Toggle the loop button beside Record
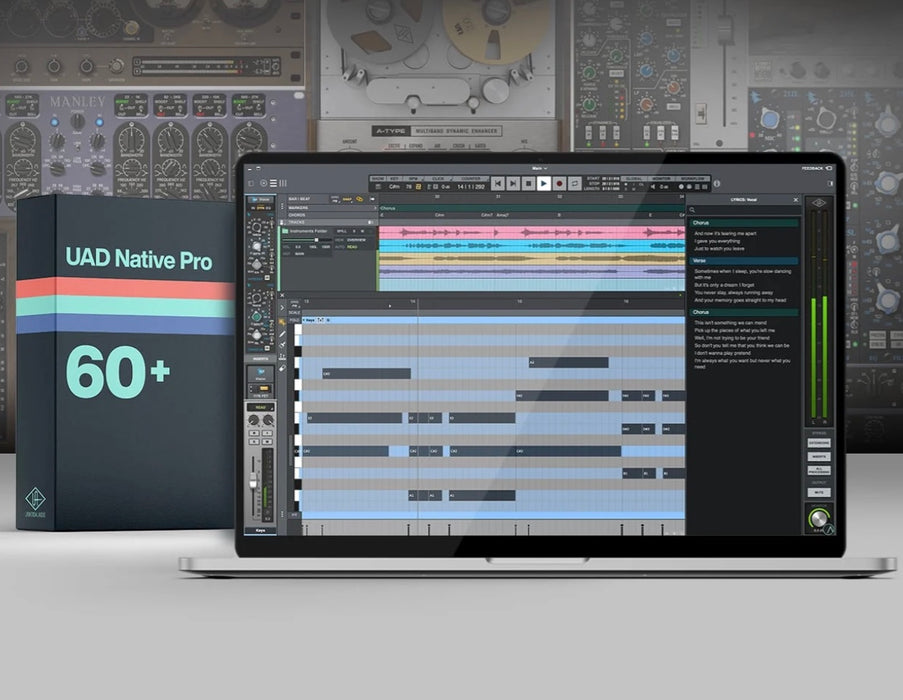This screenshot has width=903, height=700. [x=574, y=184]
